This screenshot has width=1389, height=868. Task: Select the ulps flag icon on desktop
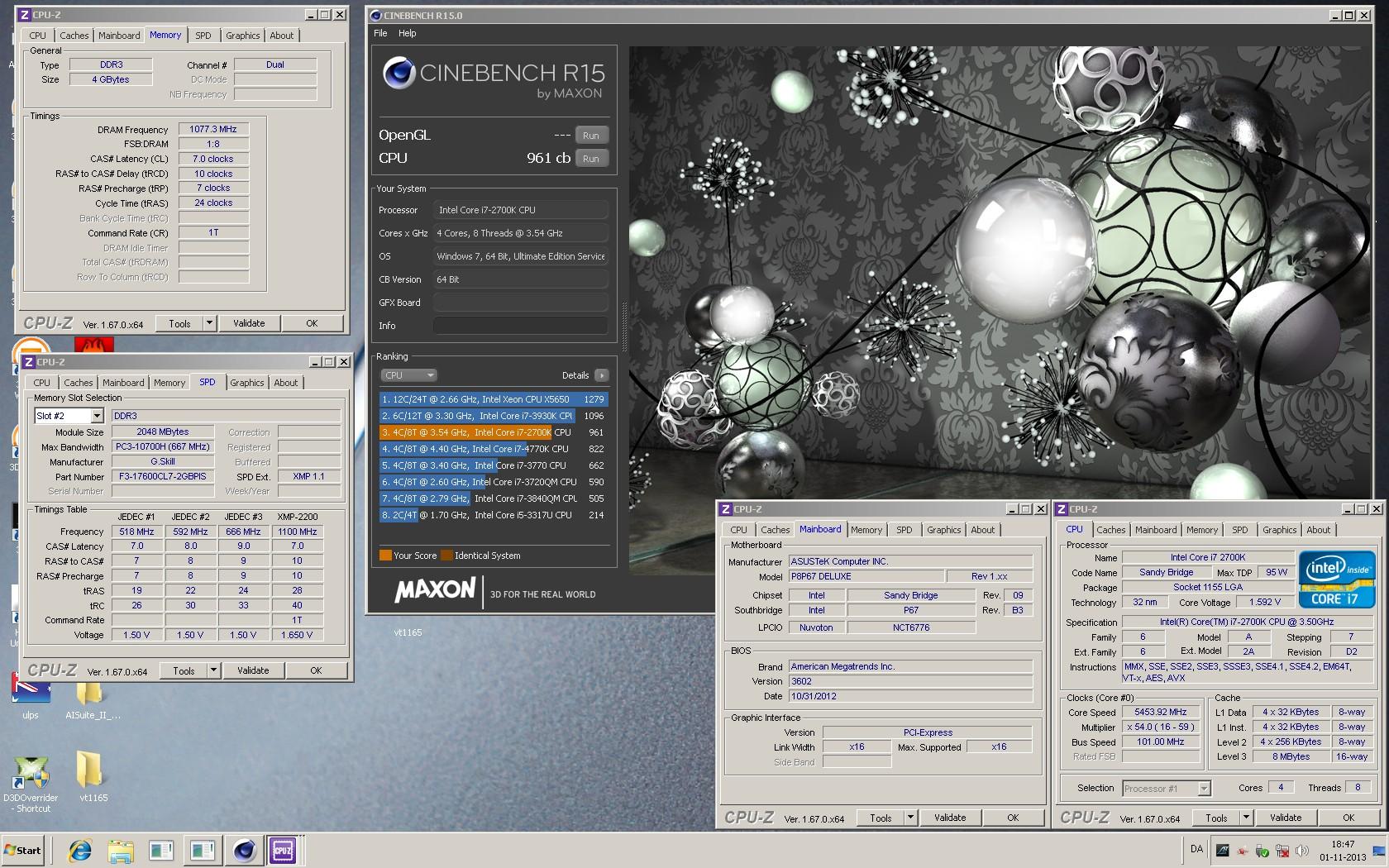31,694
